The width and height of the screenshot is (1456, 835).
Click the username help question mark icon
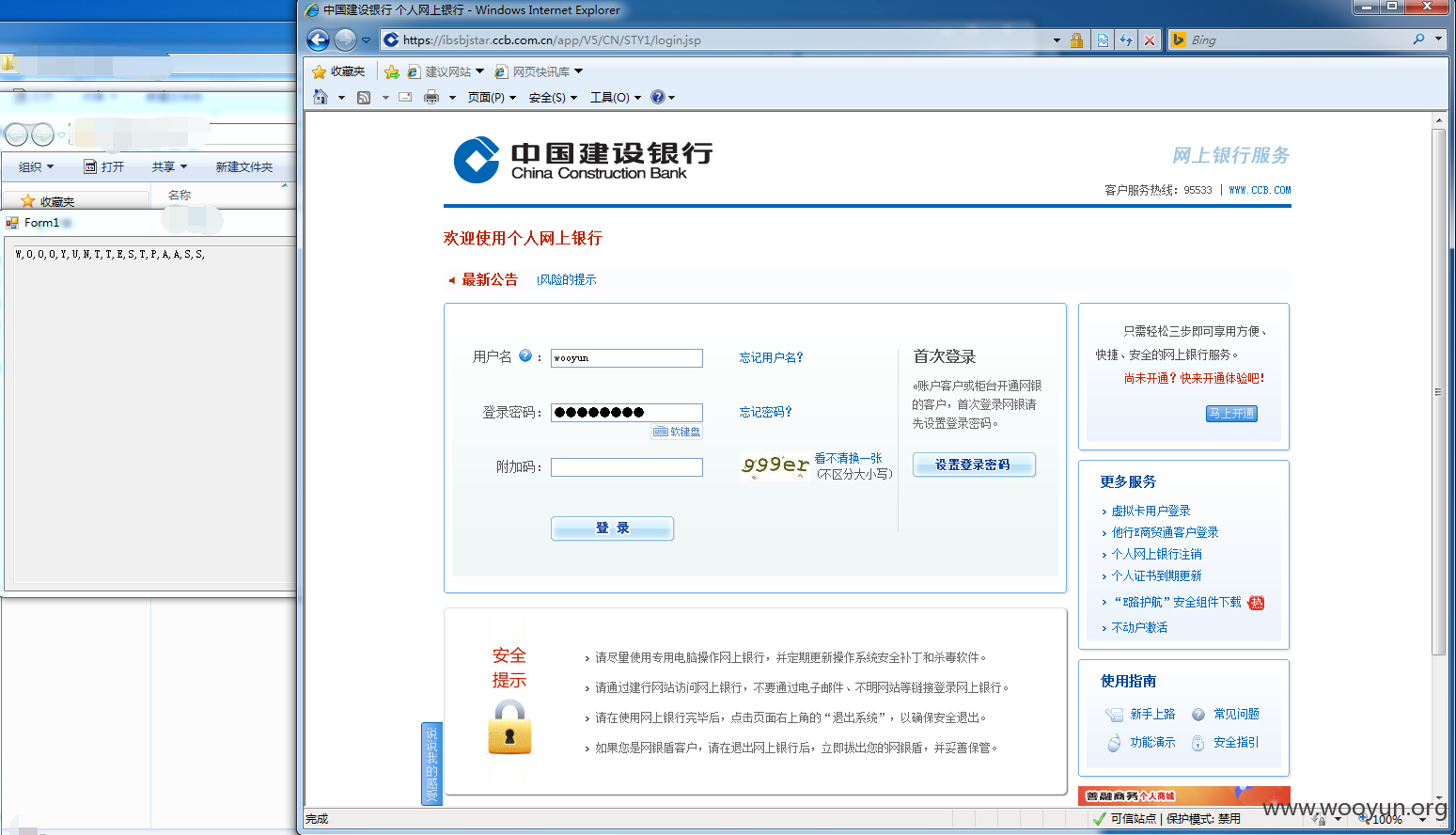[525, 355]
